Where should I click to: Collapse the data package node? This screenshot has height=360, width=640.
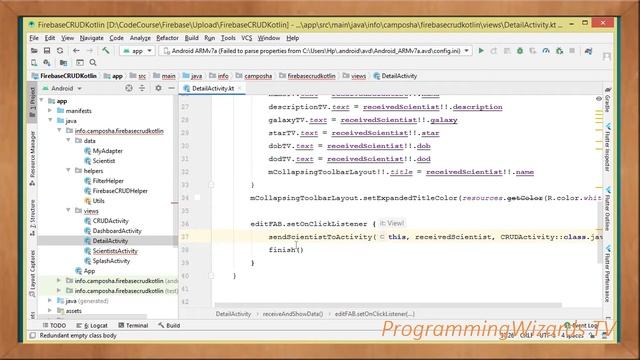(x=68, y=140)
